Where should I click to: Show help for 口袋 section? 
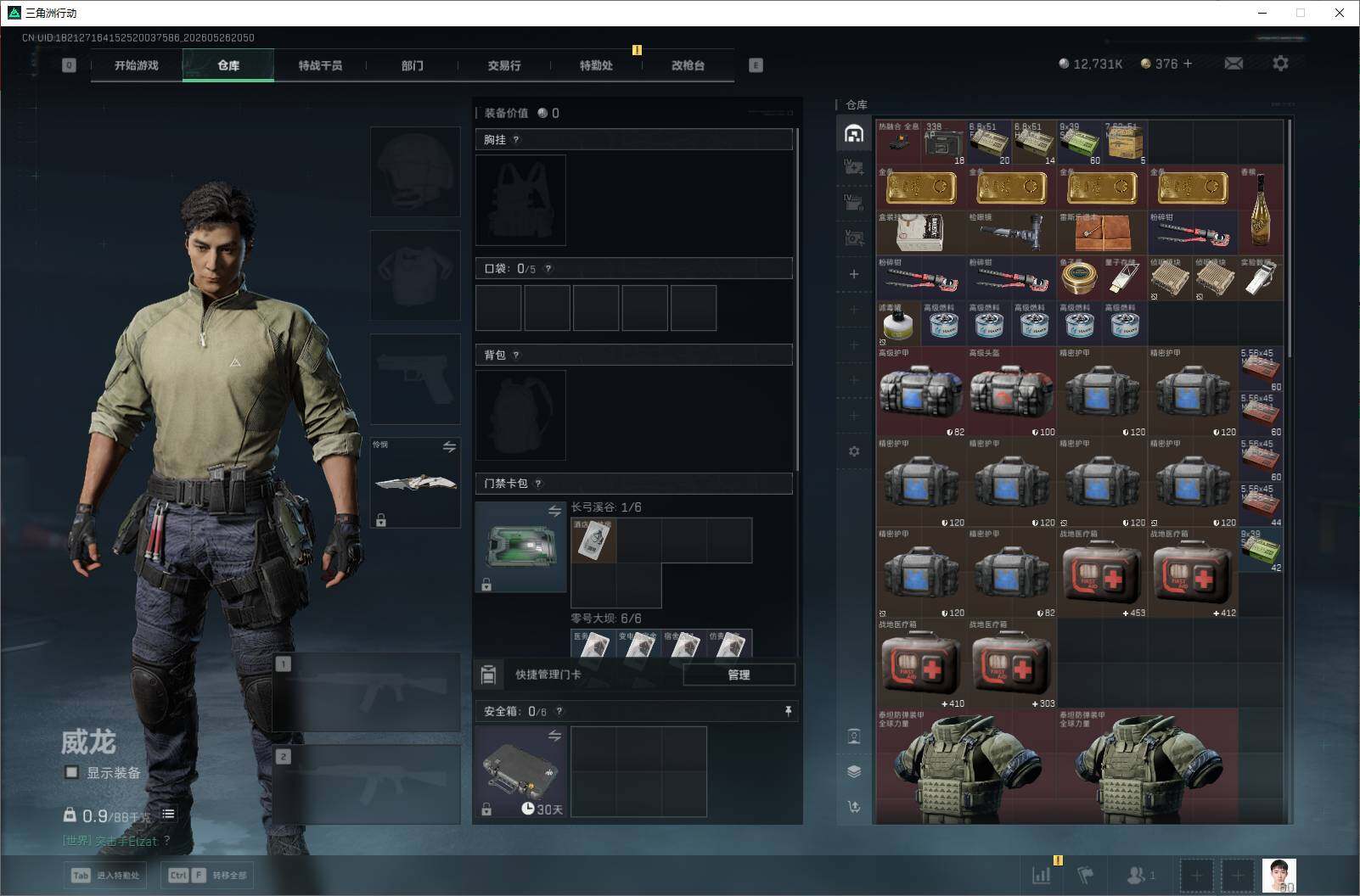[x=548, y=268]
